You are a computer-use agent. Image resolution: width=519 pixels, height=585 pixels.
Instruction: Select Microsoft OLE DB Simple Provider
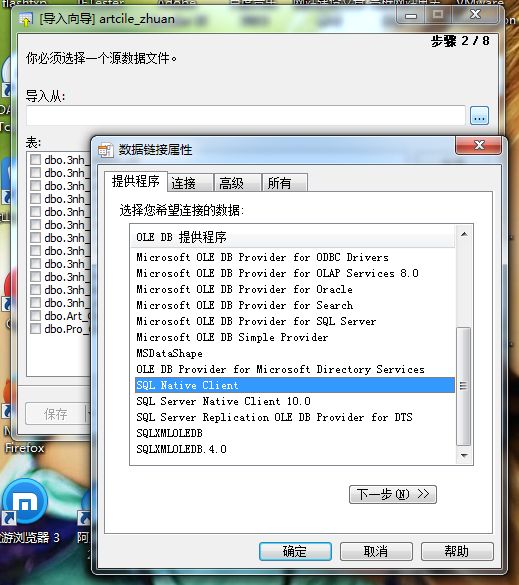point(232,338)
